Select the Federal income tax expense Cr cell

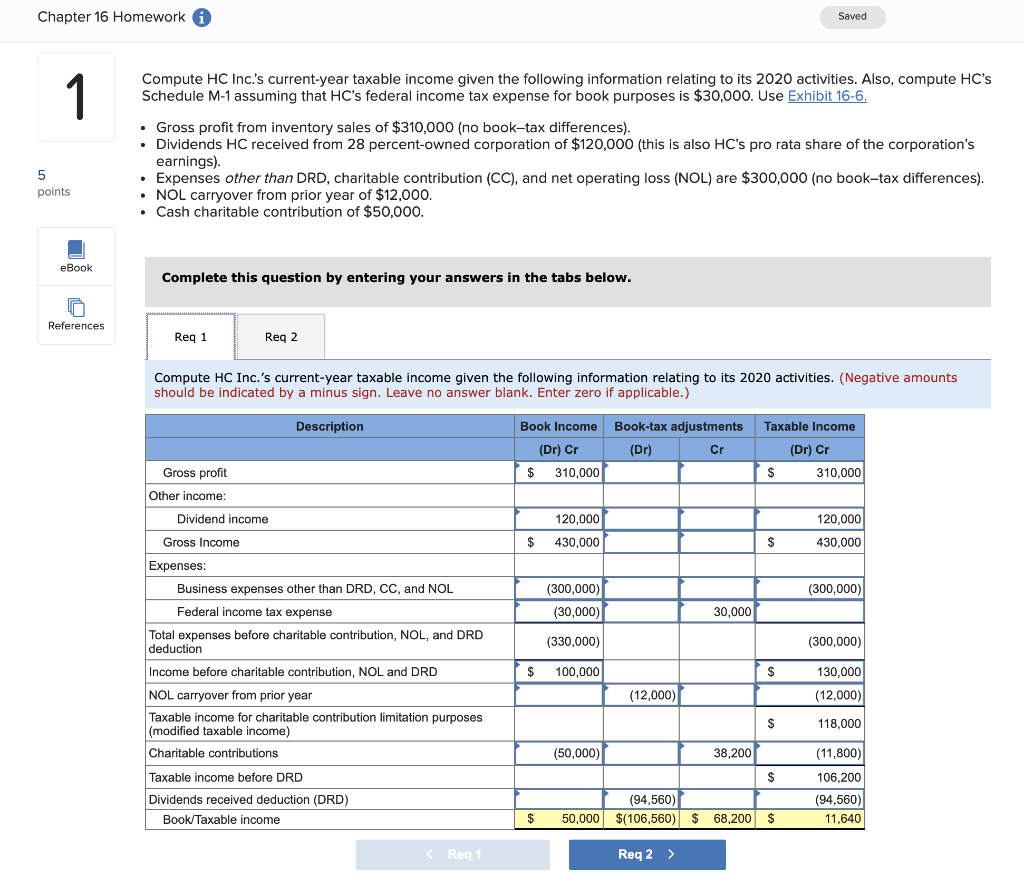point(716,611)
